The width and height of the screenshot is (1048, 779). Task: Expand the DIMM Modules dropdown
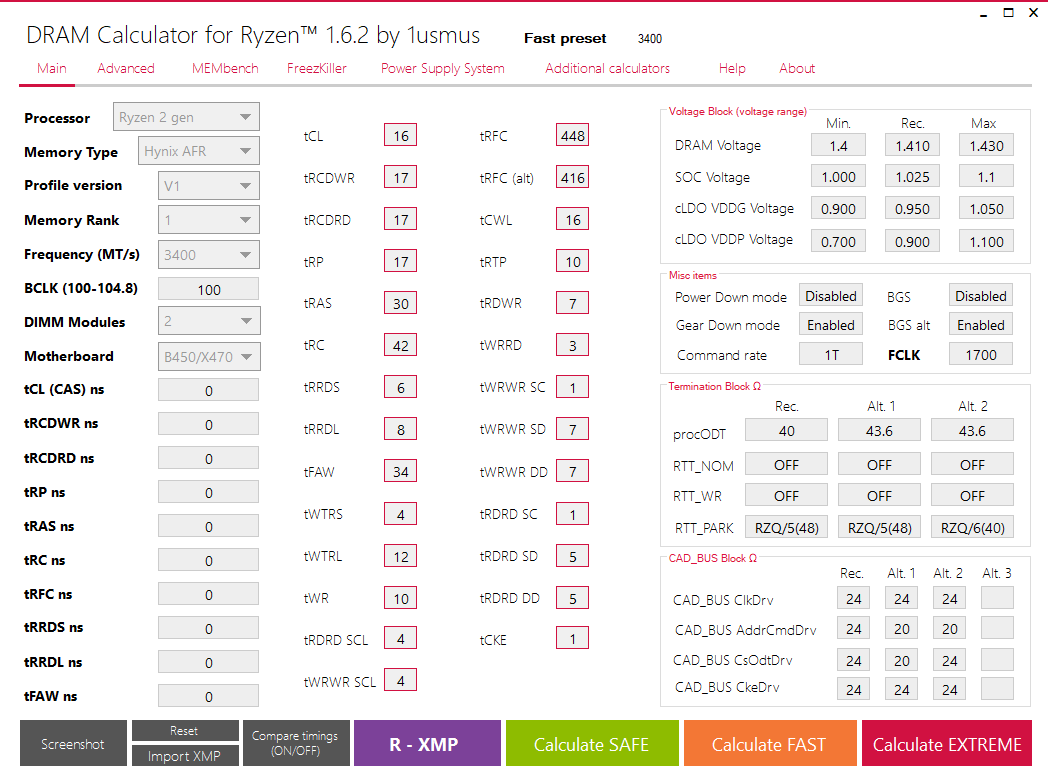[x=209, y=321]
